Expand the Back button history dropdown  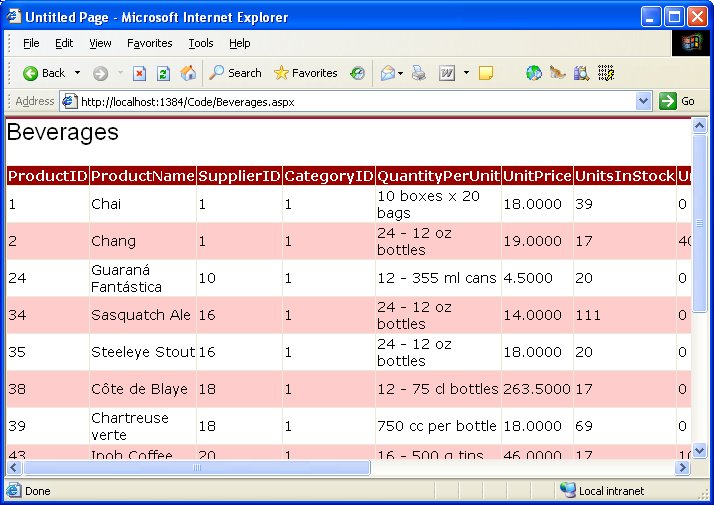(77, 73)
